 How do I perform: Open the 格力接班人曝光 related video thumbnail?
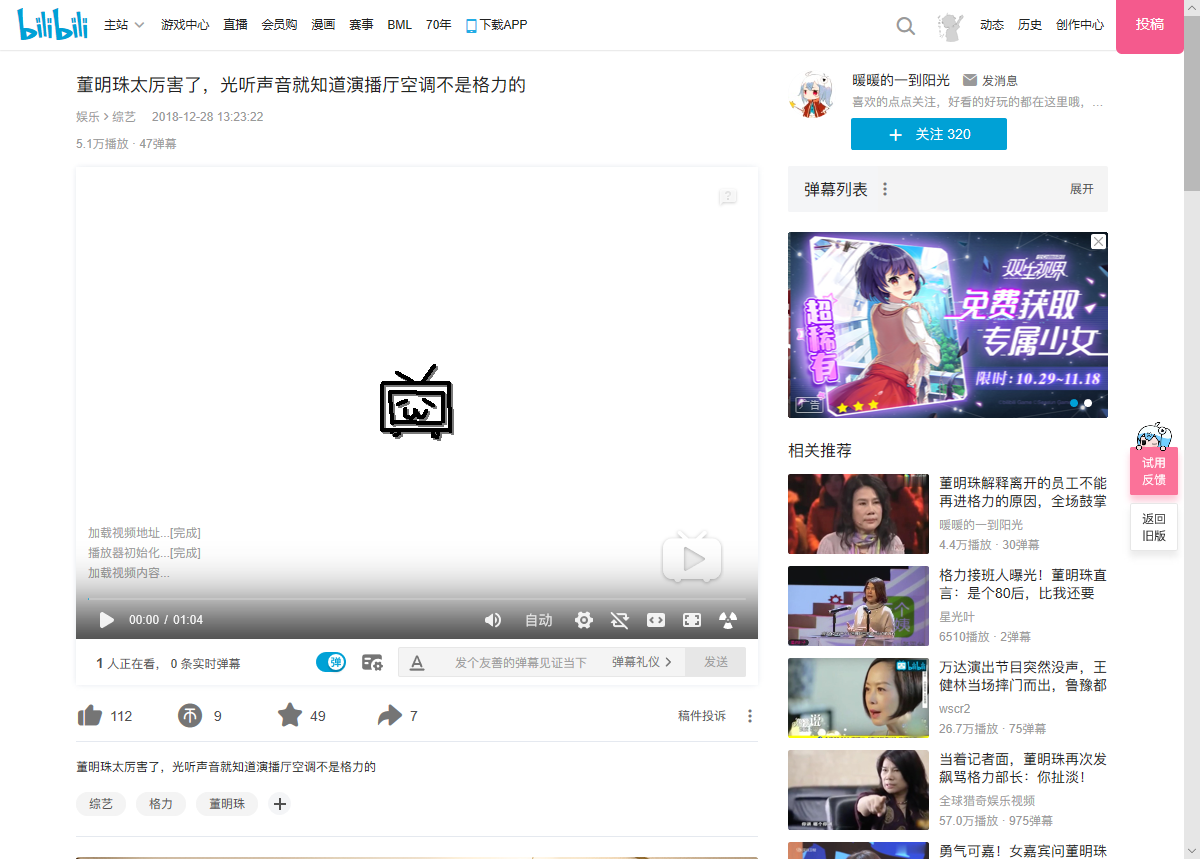tap(858, 606)
